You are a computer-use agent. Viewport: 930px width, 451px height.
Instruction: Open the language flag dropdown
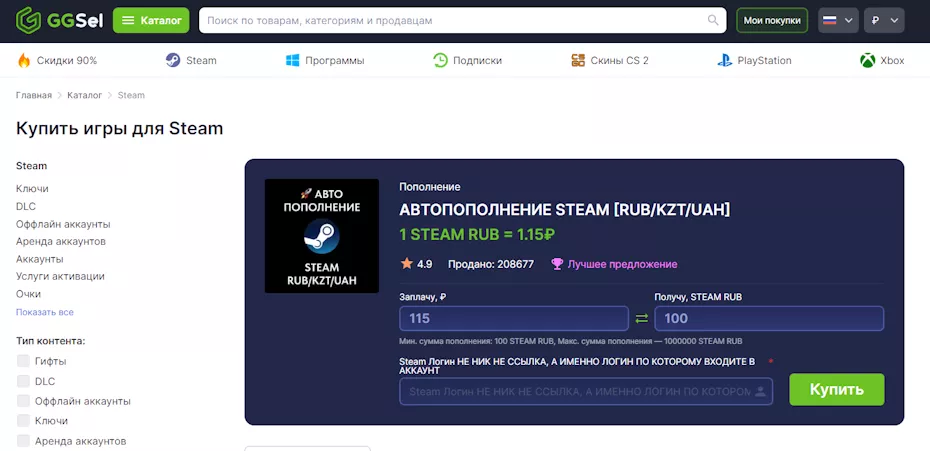point(838,20)
